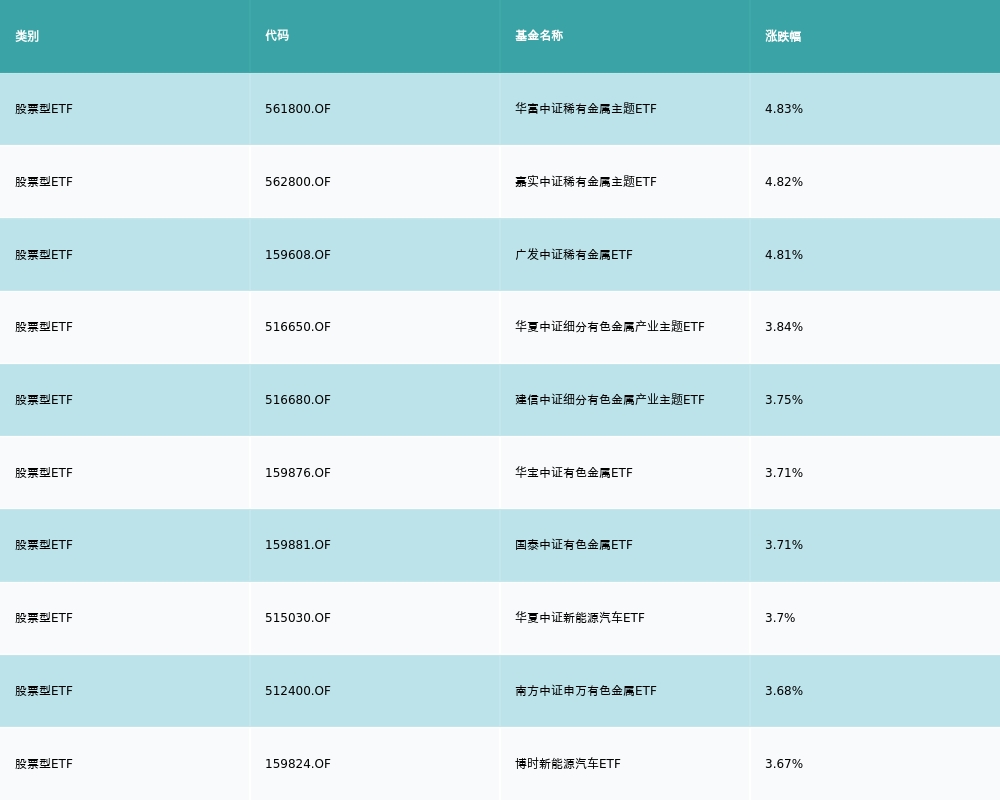Select code 159881.OF
Screen dimensions: 1000x800
[298, 545]
